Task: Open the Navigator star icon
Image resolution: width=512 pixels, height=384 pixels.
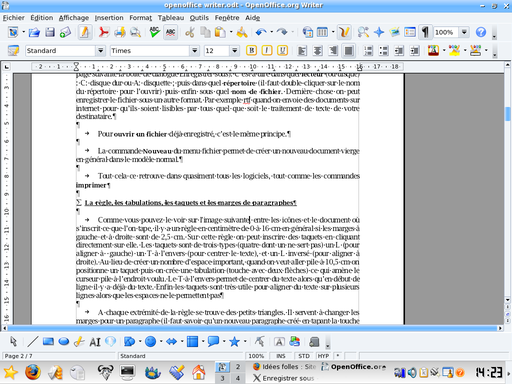Action: tap(379, 32)
